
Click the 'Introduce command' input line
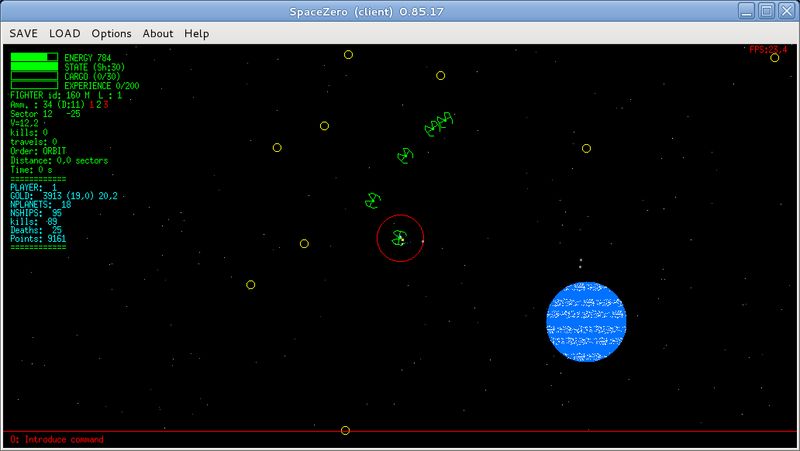click(57, 439)
